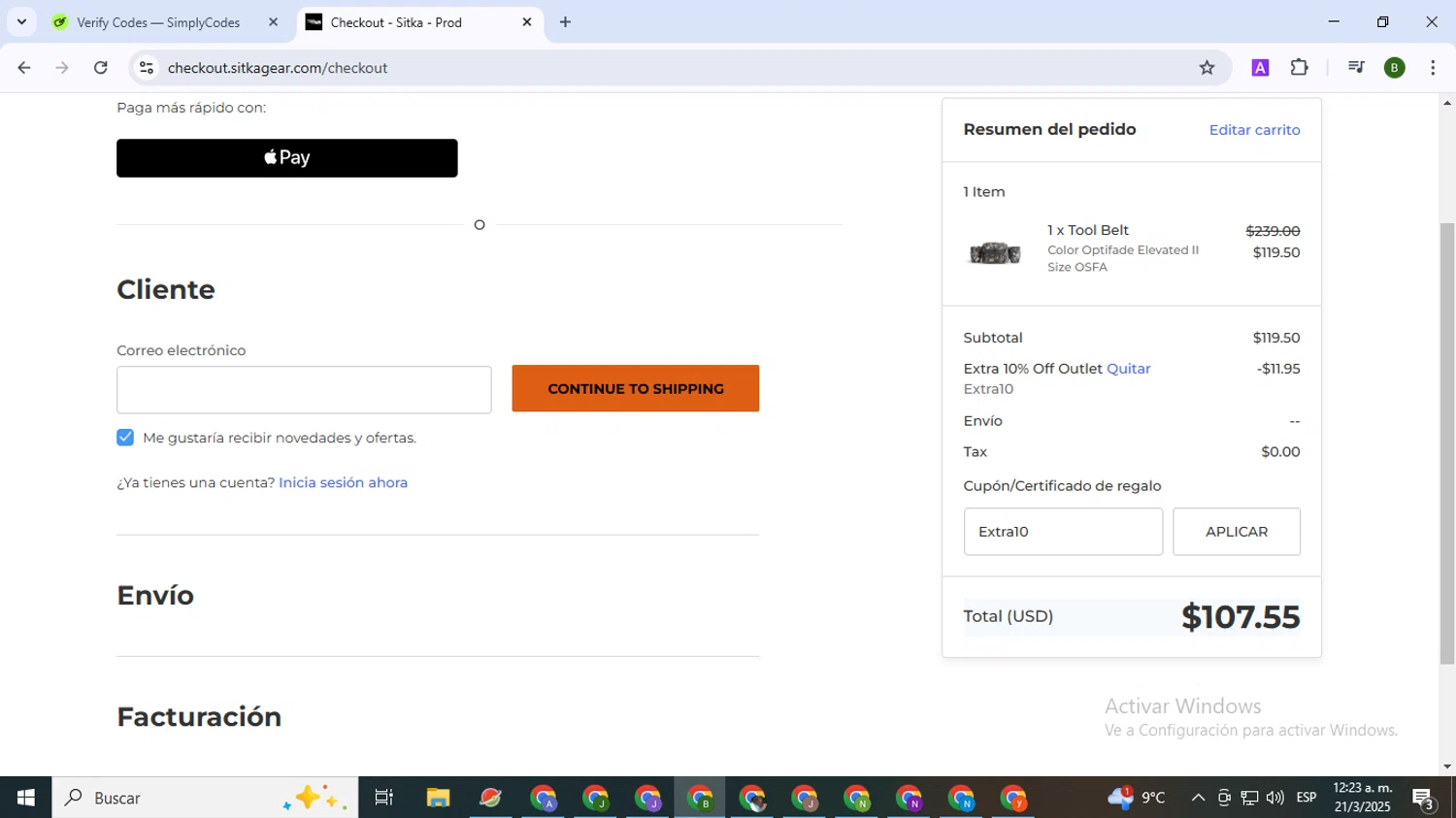Screen dimensions: 1456x818
Task: Click the coupon code field containing Extra10
Action: (x=1063, y=532)
